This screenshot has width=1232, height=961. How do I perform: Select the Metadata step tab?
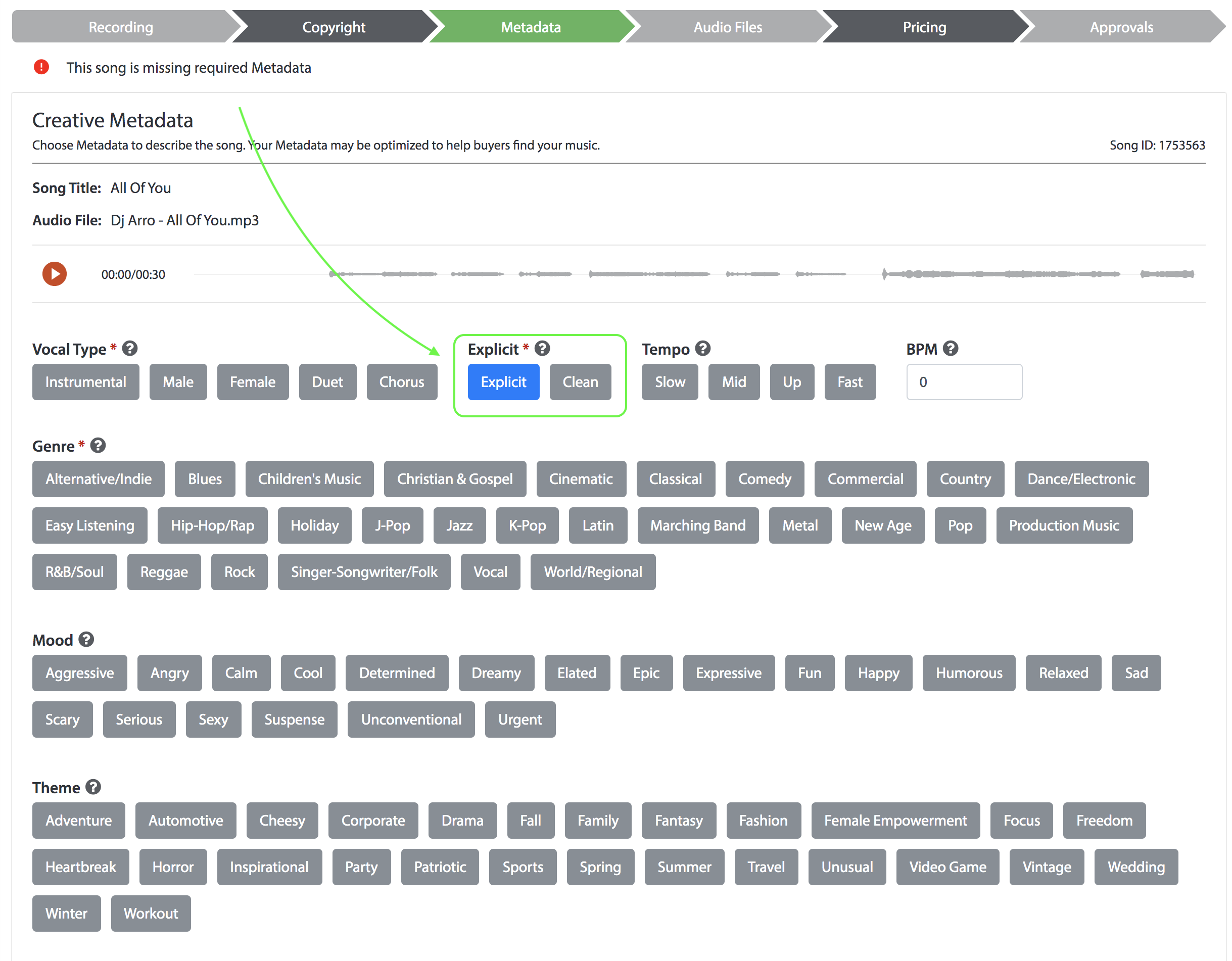[531, 26]
